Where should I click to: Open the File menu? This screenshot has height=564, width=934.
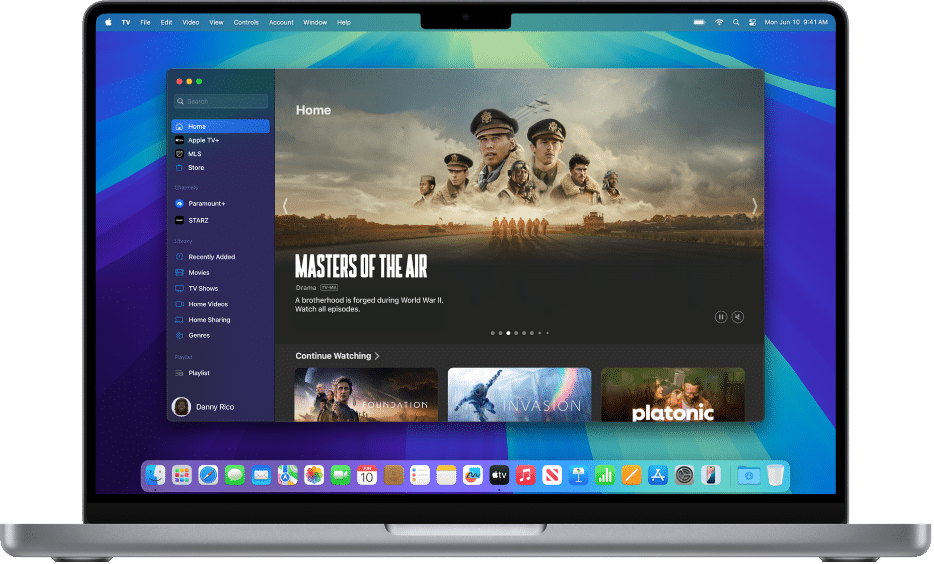145,22
